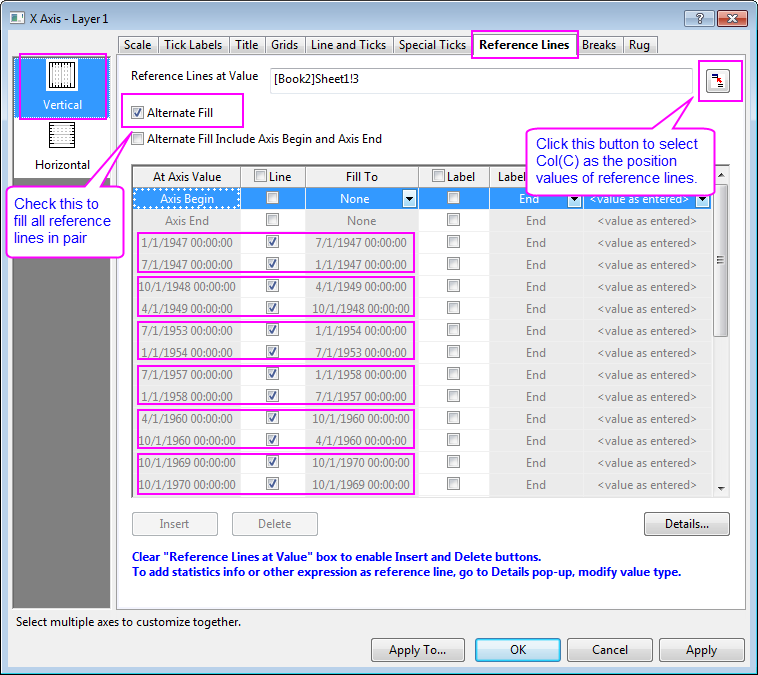Image resolution: width=758 pixels, height=675 pixels.
Task: Open the value as entered dropdown in first row
Action: tap(703, 199)
